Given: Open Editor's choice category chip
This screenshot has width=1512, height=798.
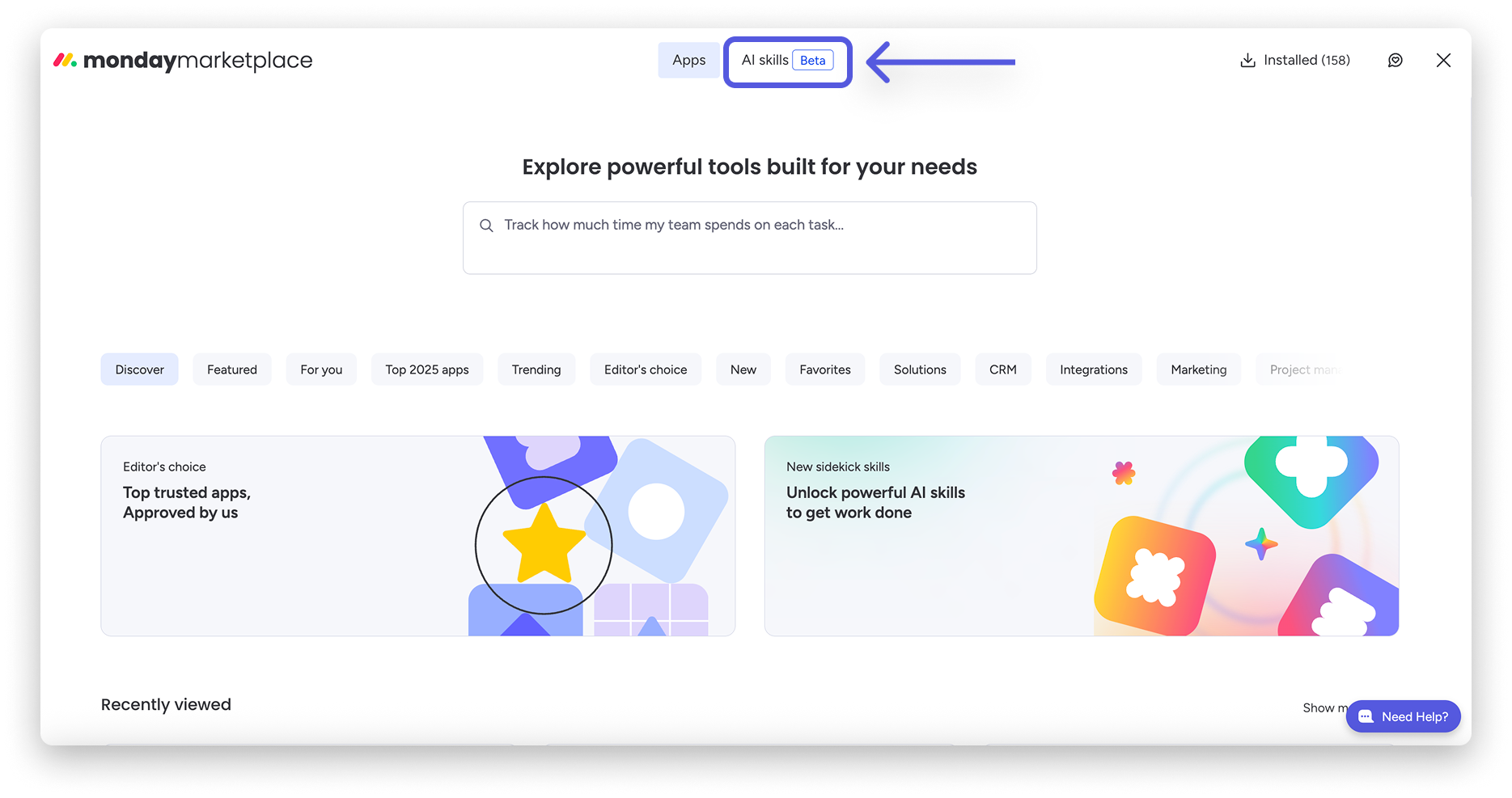Looking at the screenshot, I should (x=646, y=369).
